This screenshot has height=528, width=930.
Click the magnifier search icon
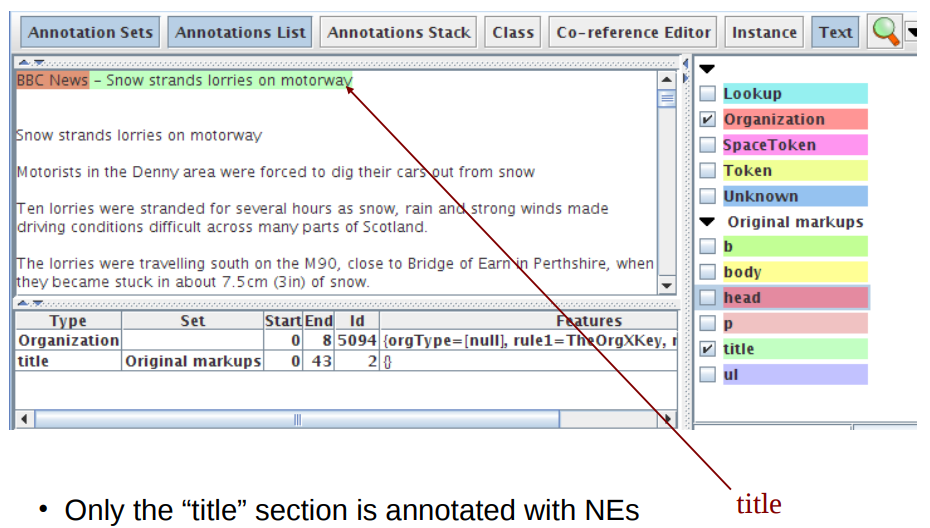coord(885,32)
